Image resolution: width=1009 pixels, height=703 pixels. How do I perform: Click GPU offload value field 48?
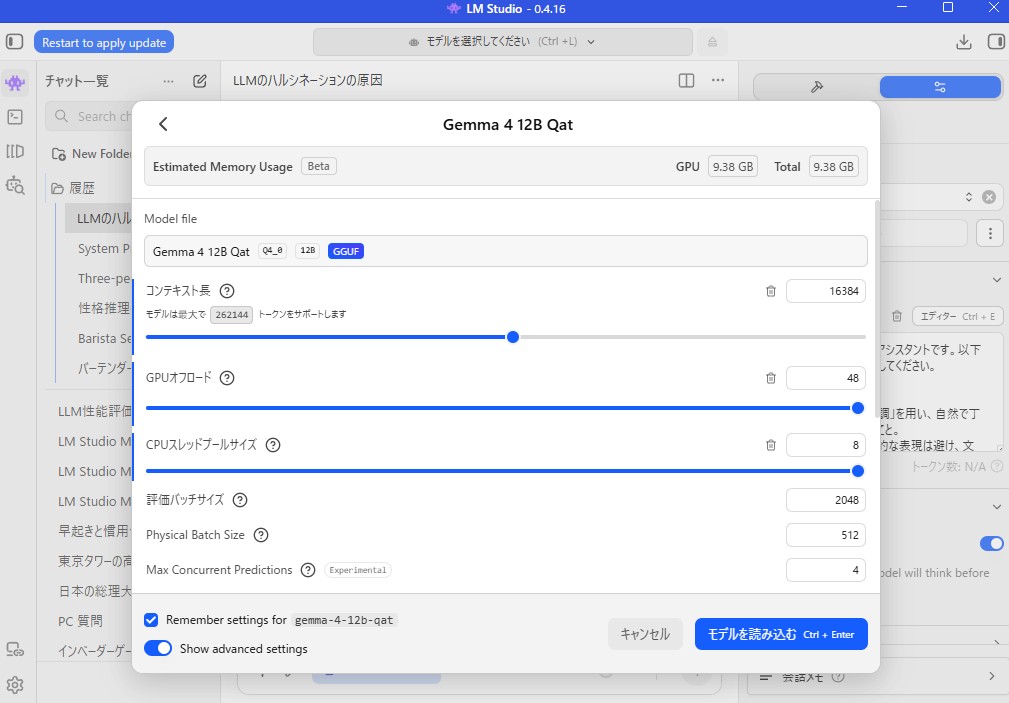(826, 378)
